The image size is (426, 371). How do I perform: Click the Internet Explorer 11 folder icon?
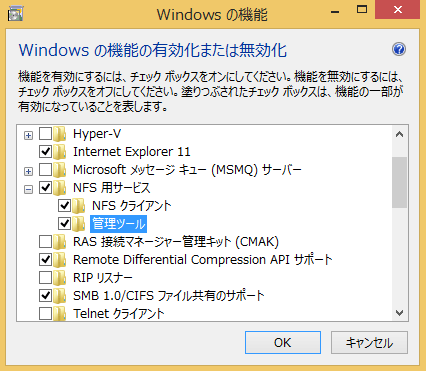point(60,152)
